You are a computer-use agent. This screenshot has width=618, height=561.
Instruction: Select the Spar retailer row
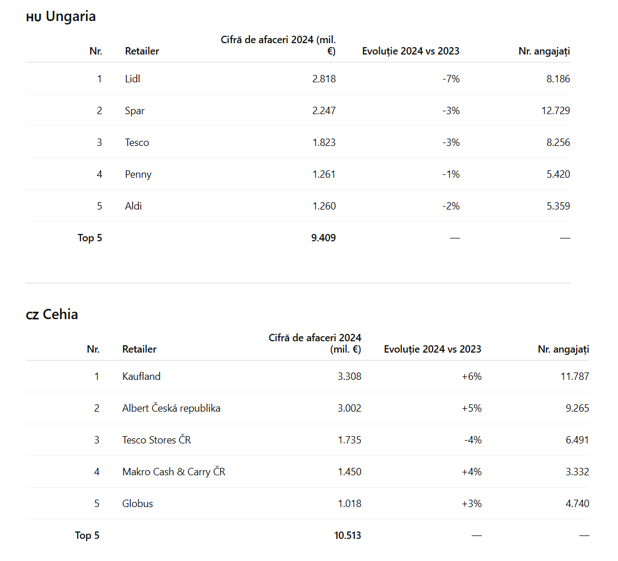298,110
